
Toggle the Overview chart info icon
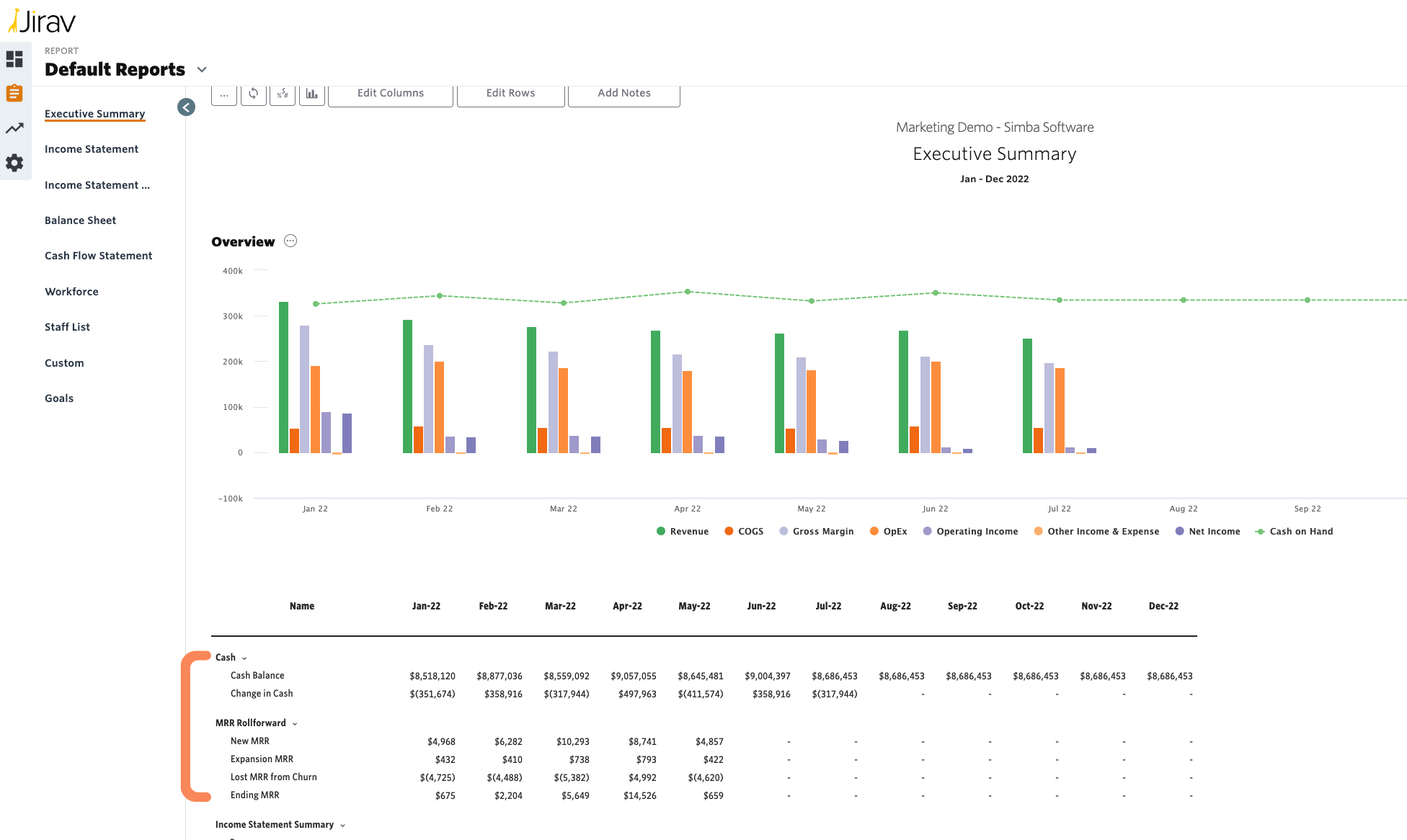coord(290,241)
